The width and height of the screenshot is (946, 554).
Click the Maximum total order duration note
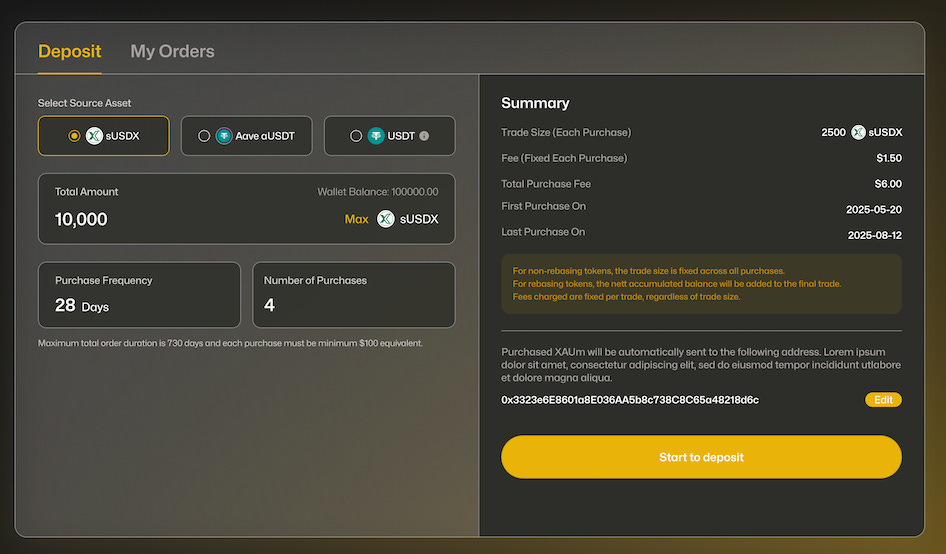click(x=230, y=343)
